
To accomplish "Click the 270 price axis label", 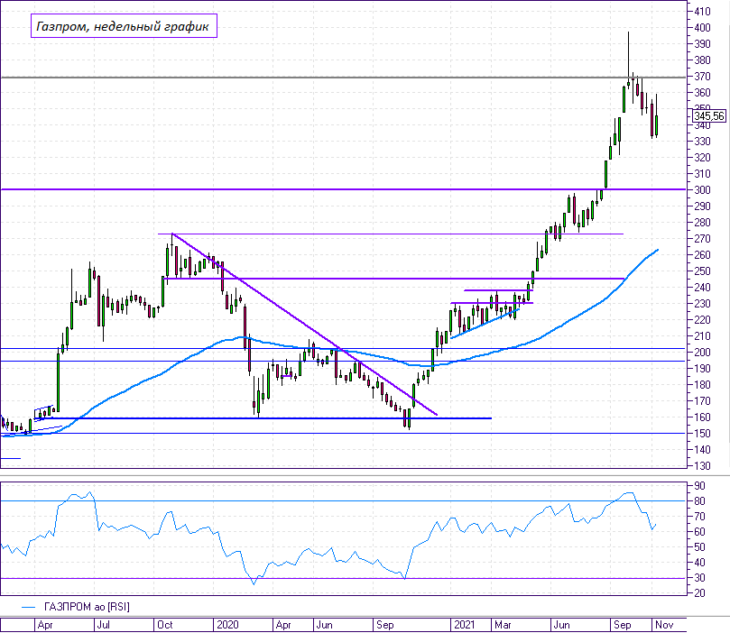I will tap(702, 239).
